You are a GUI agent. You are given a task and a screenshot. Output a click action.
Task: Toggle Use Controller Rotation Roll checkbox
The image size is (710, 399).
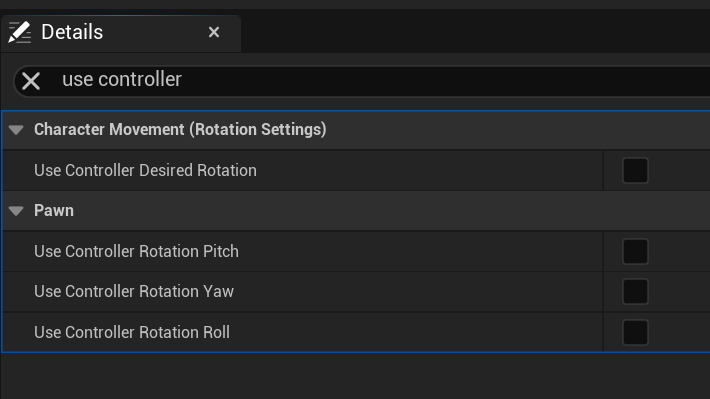tap(635, 332)
